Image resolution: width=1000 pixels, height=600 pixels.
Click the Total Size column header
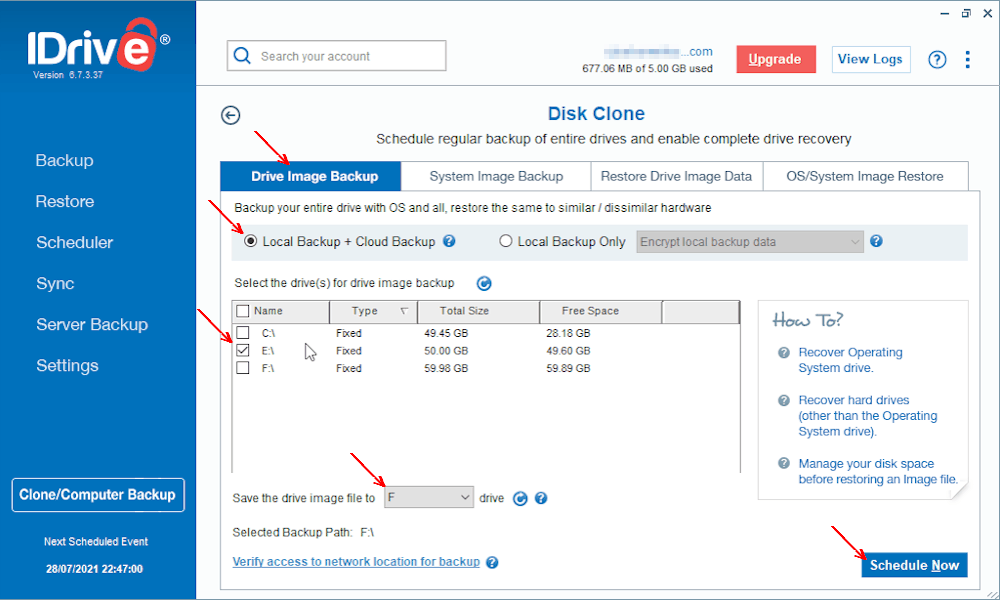[478, 311]
